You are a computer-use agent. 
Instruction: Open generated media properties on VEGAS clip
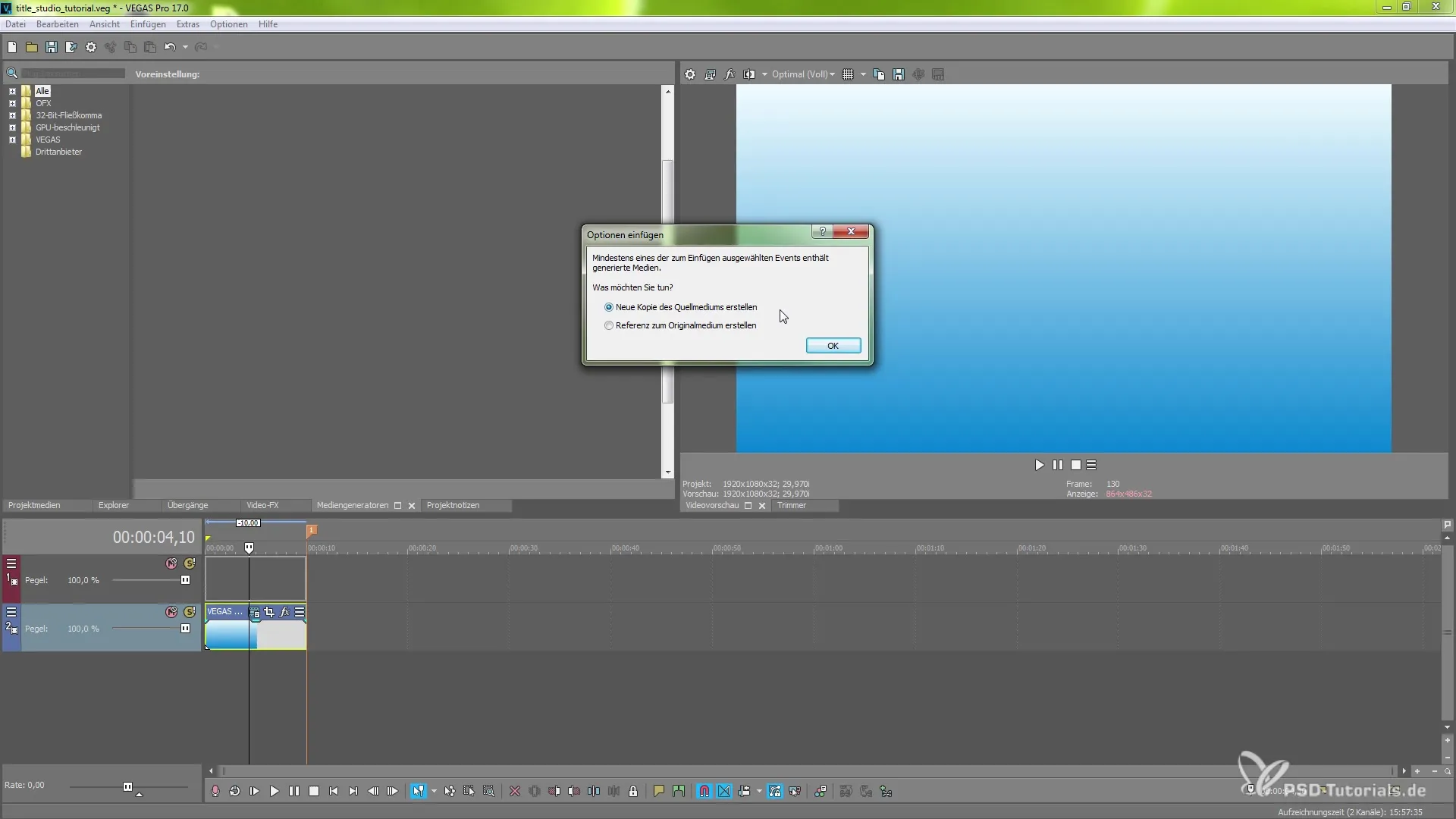(x=254, y=612)
